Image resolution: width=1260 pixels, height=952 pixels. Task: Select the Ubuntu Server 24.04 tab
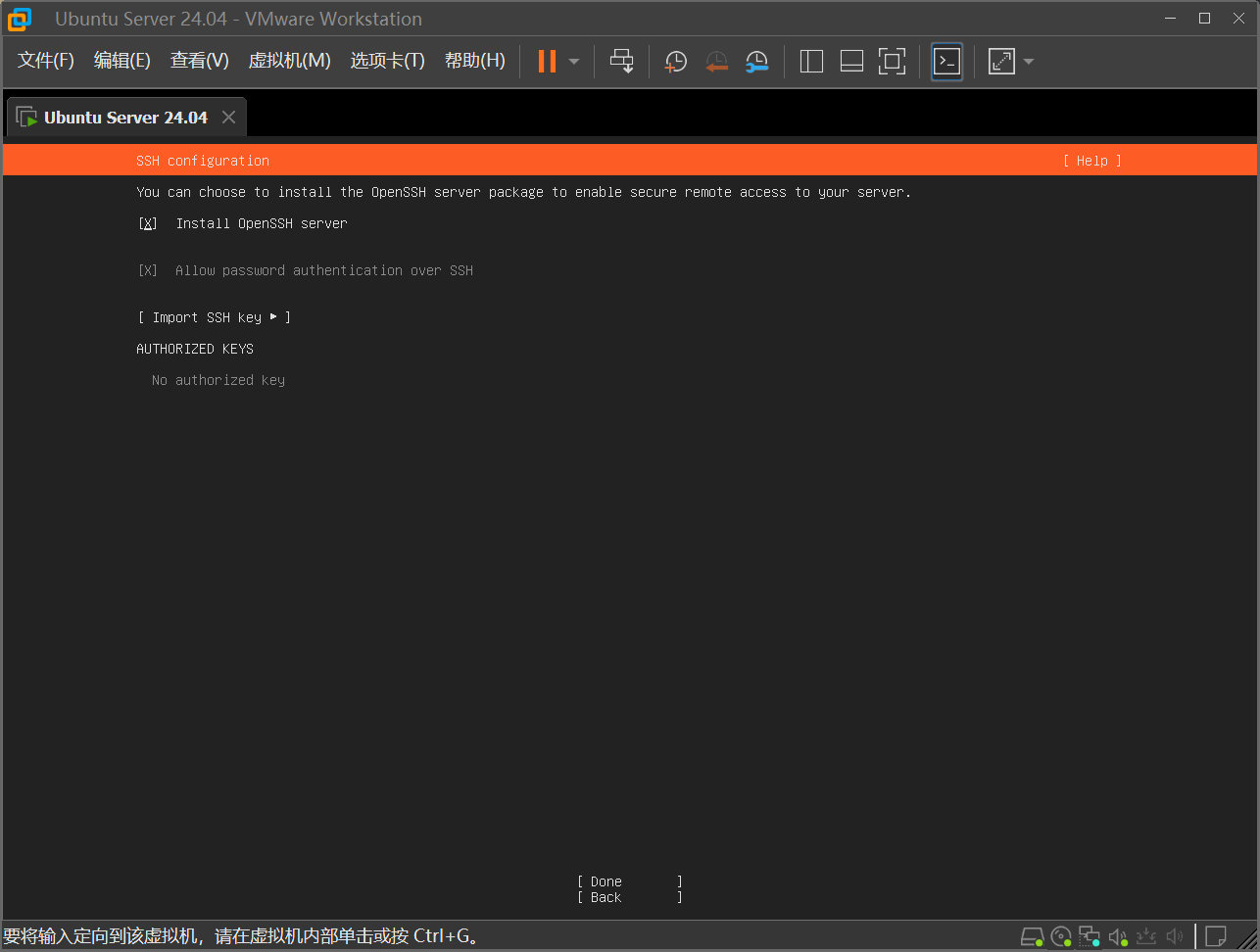(x=126, y=118)
